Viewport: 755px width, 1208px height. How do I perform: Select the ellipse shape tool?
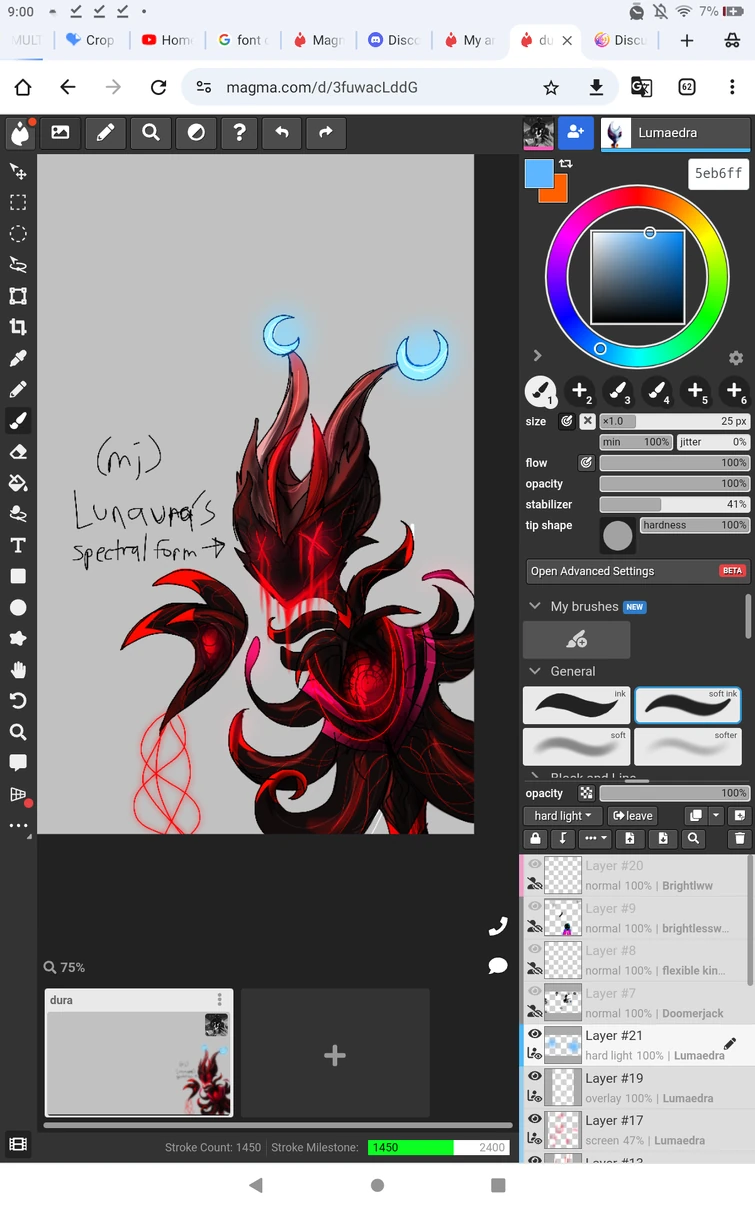click(18, 608)
